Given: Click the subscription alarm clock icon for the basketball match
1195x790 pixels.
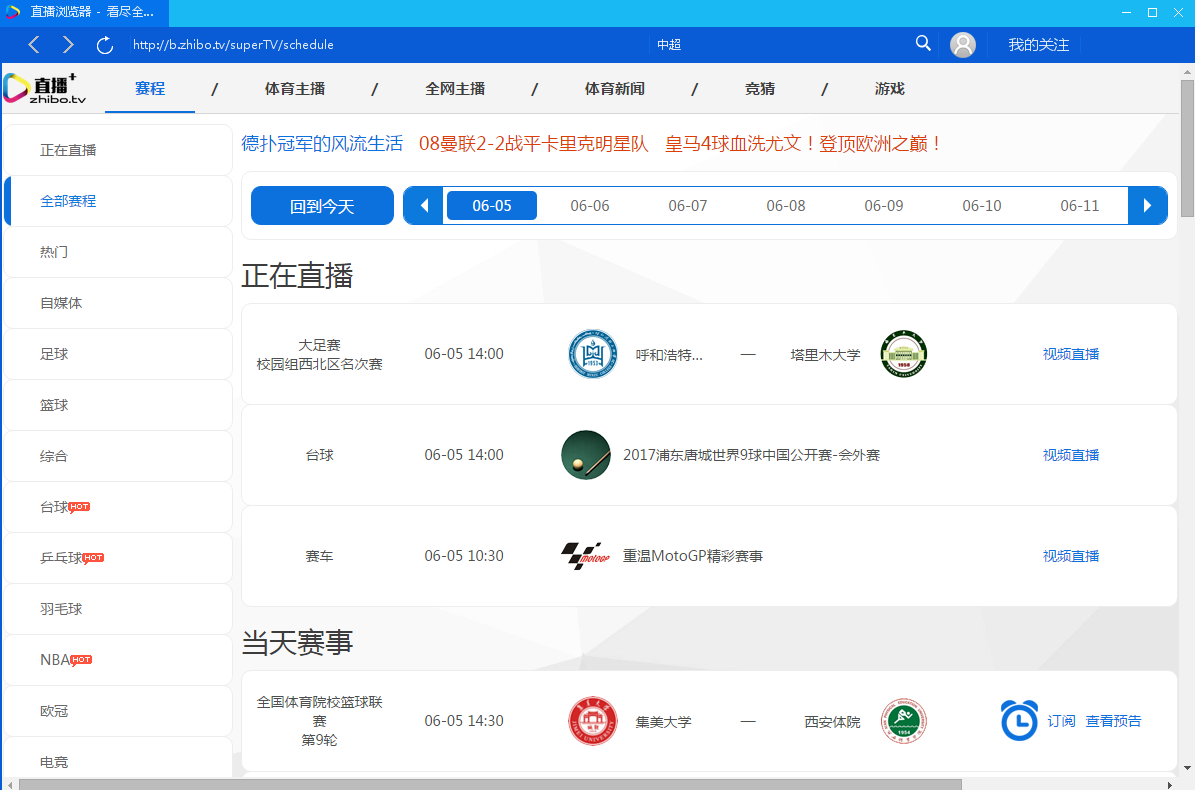Looking at the screenshot, I should click(1019, 720).
